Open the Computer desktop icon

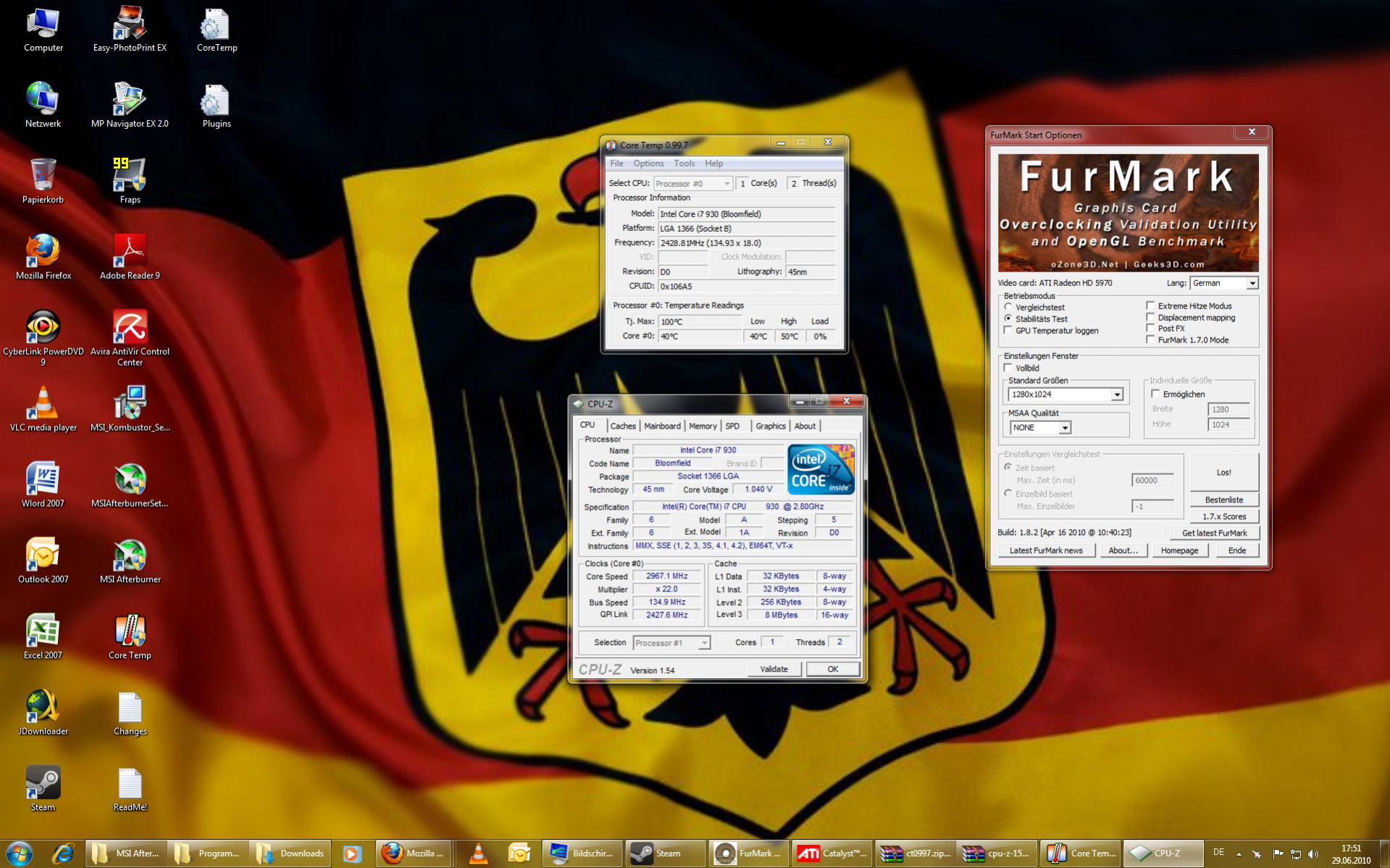tap(43, 30)
